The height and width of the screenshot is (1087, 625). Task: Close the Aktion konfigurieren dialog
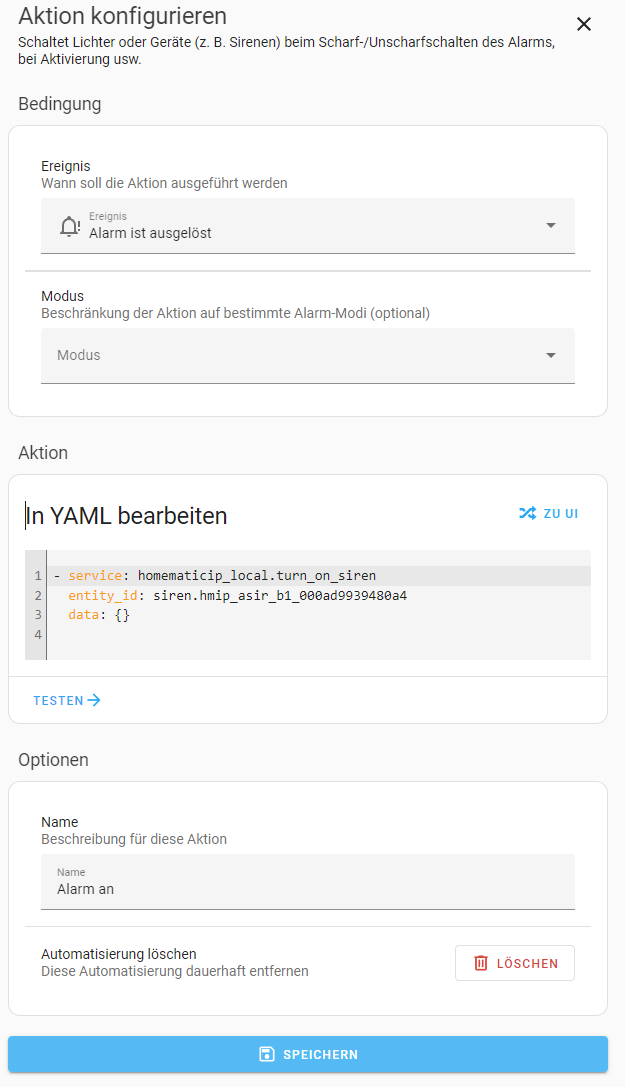pyautogui.click(x=584, y=24)
